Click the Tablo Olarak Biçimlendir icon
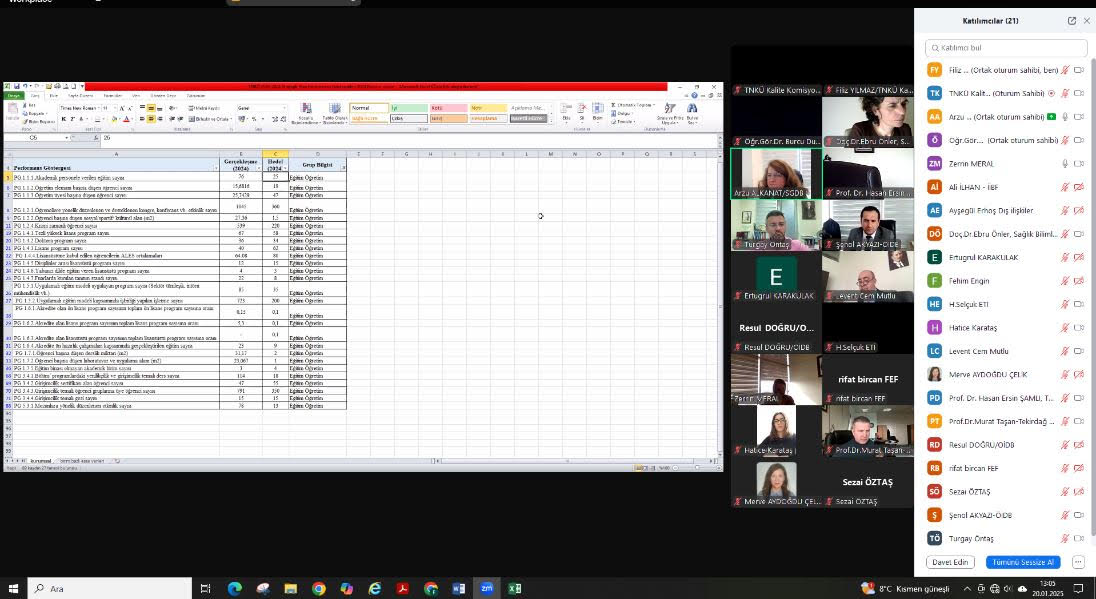1096x599 pixels. tap(335, 112)
